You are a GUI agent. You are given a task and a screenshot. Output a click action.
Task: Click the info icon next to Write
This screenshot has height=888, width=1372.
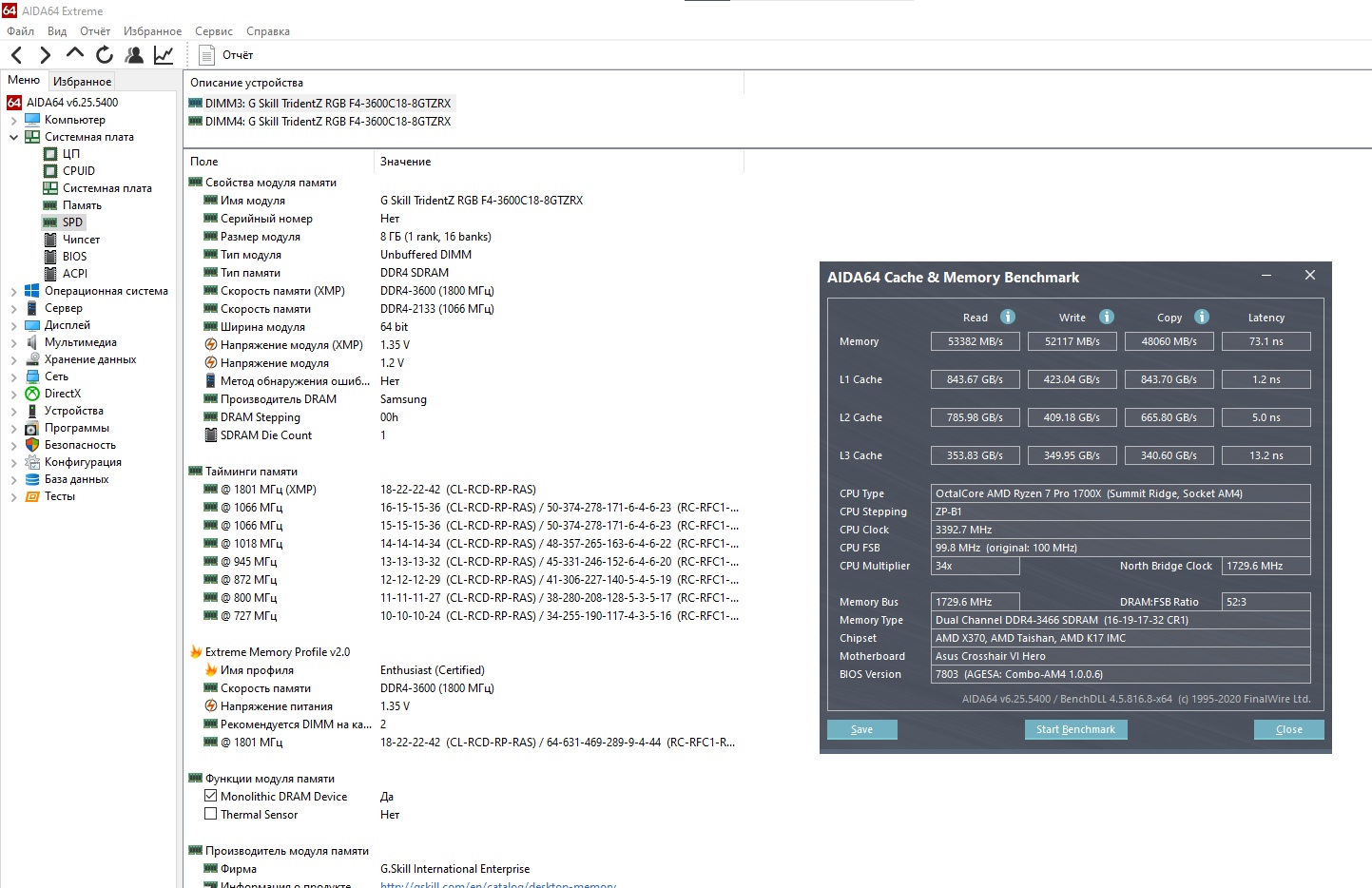tap(1107, 317)
